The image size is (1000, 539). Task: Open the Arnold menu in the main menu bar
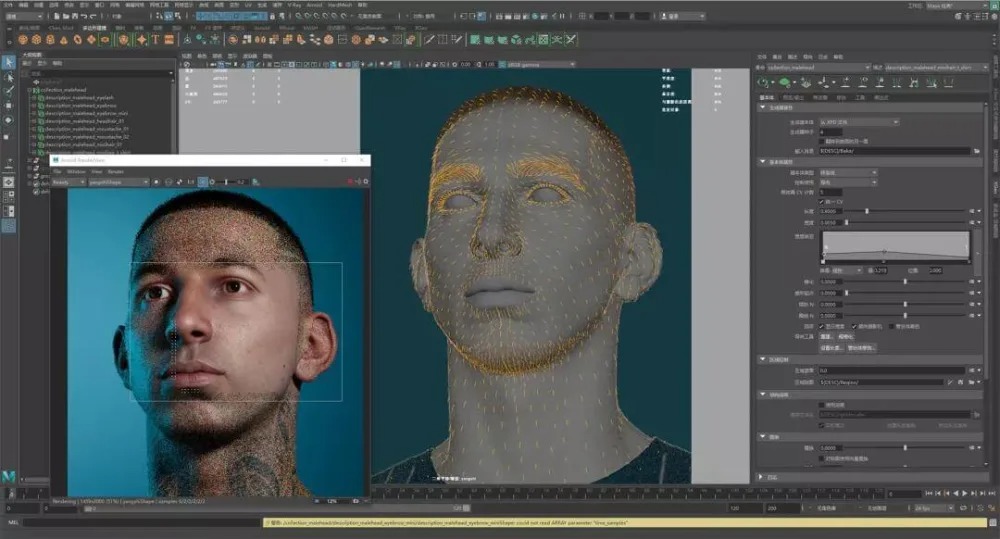(x=314, y=5)
